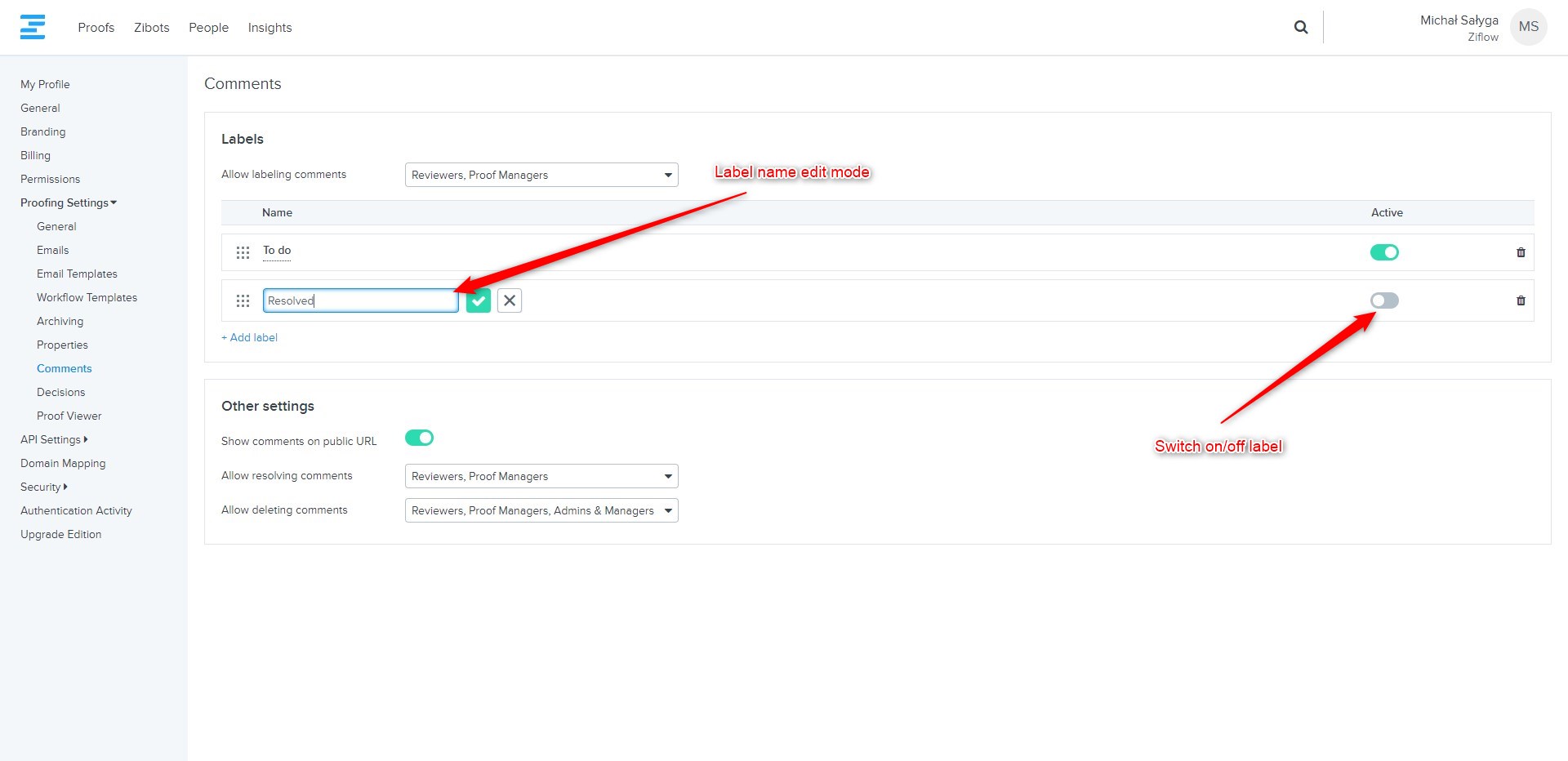Toggle Show comments on public URL

(419, 438)
